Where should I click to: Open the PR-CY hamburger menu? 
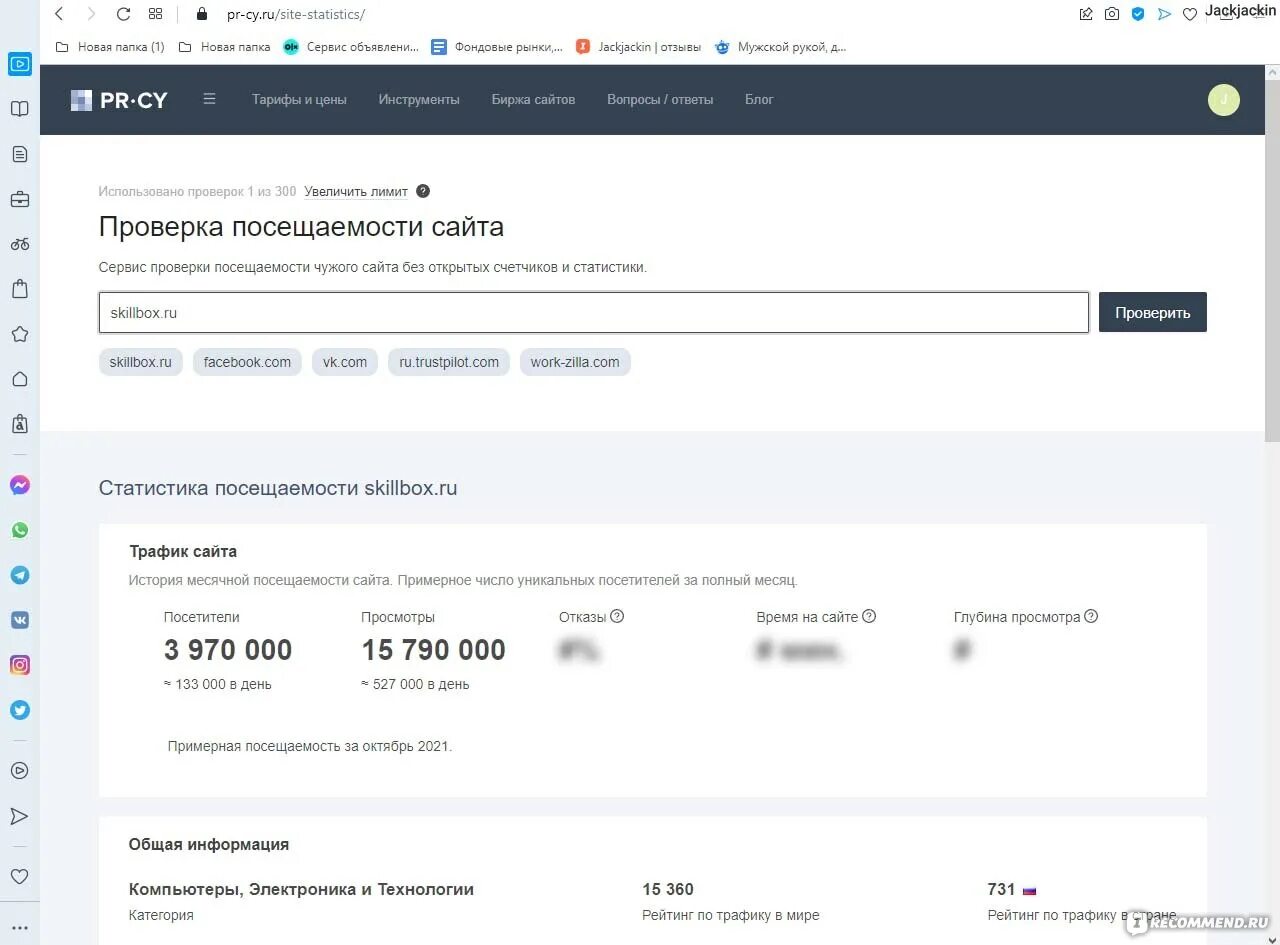pyautogui.click(x=209, y=99)
